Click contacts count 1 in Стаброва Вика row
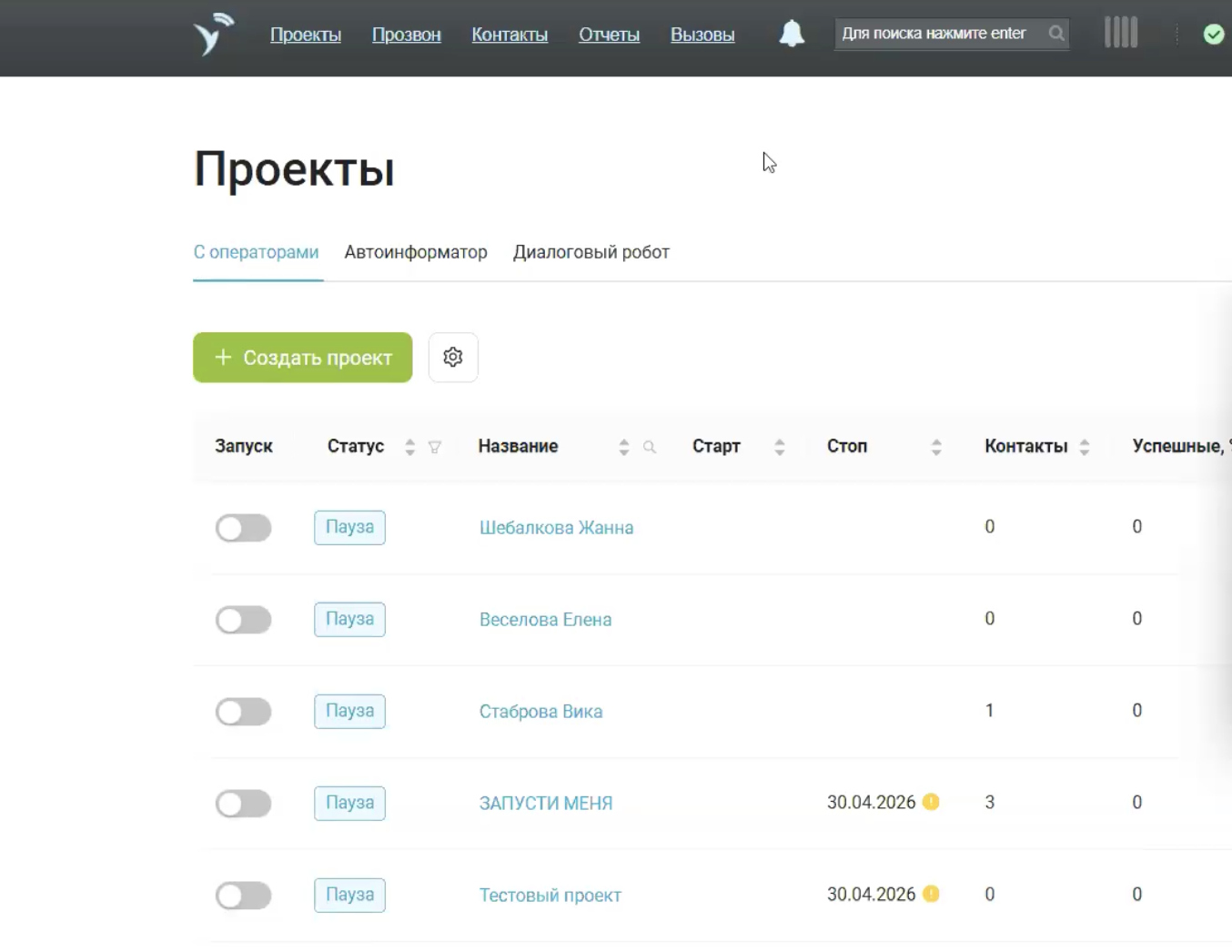1232x952 pixels. pos(990,710)
